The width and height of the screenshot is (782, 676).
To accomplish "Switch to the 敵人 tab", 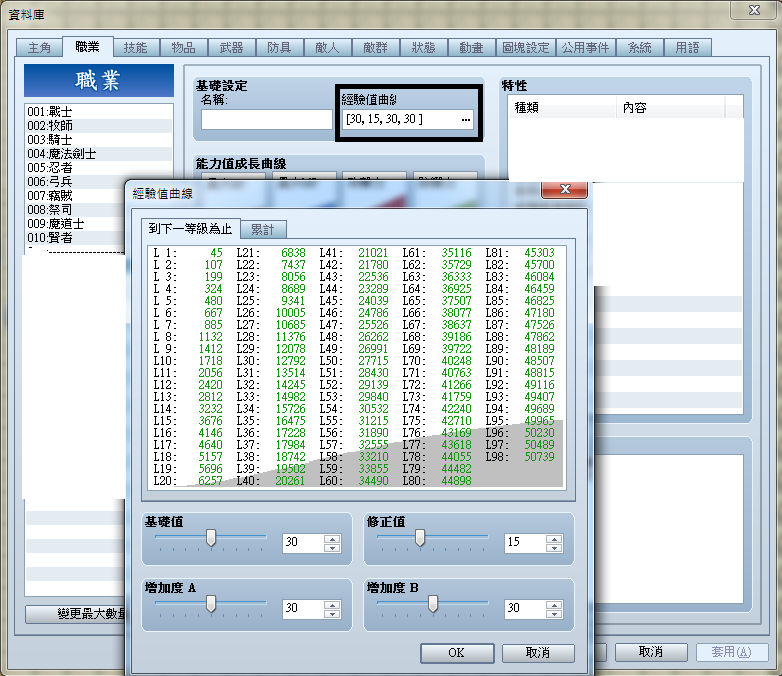I will coord(327,48).
